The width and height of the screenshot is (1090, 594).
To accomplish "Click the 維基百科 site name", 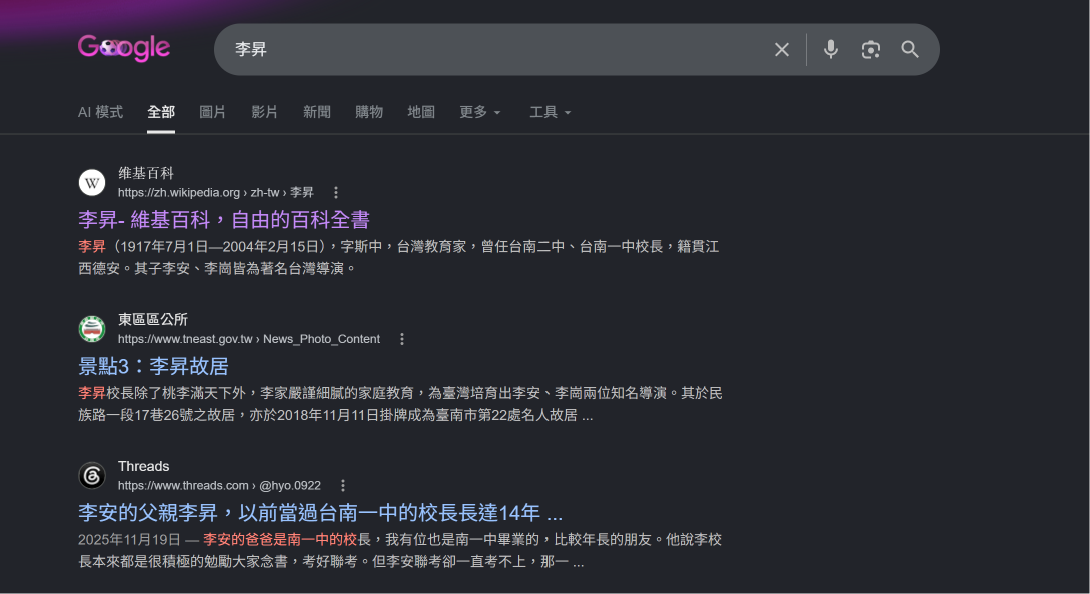I will point(145,173).
